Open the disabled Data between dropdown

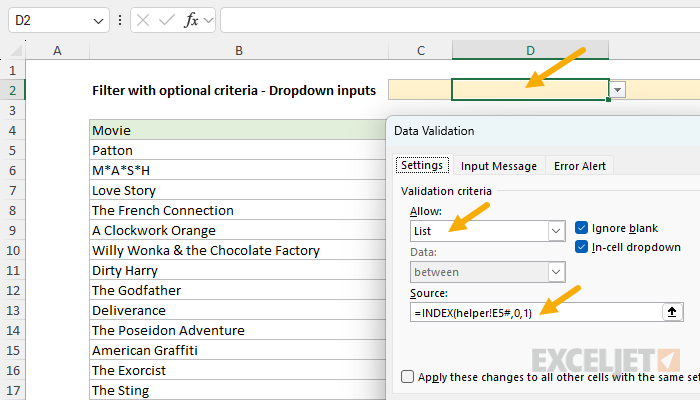coord(556,272)
